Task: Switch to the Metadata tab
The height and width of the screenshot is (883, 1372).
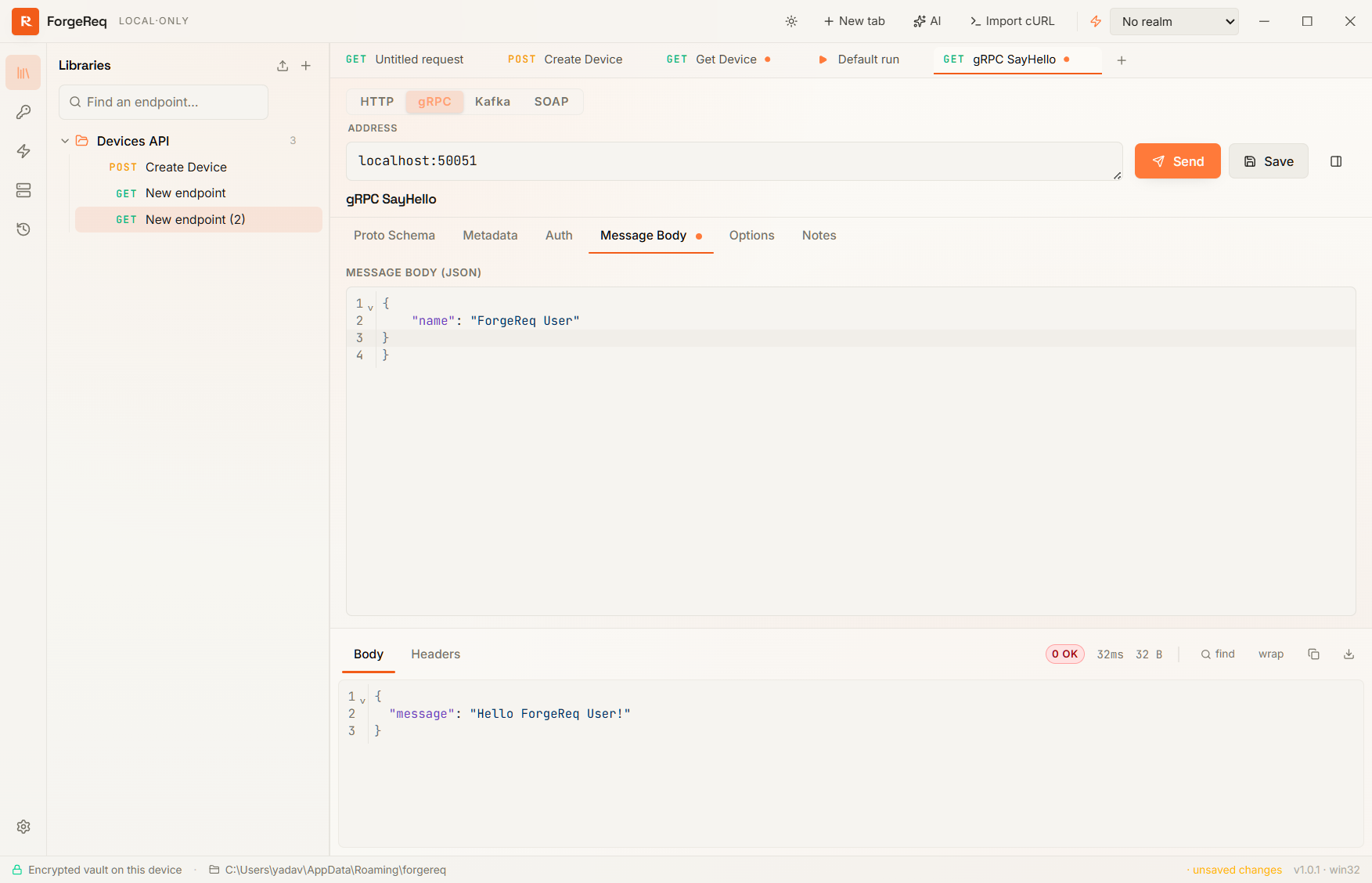Action: tap(490, 236)
